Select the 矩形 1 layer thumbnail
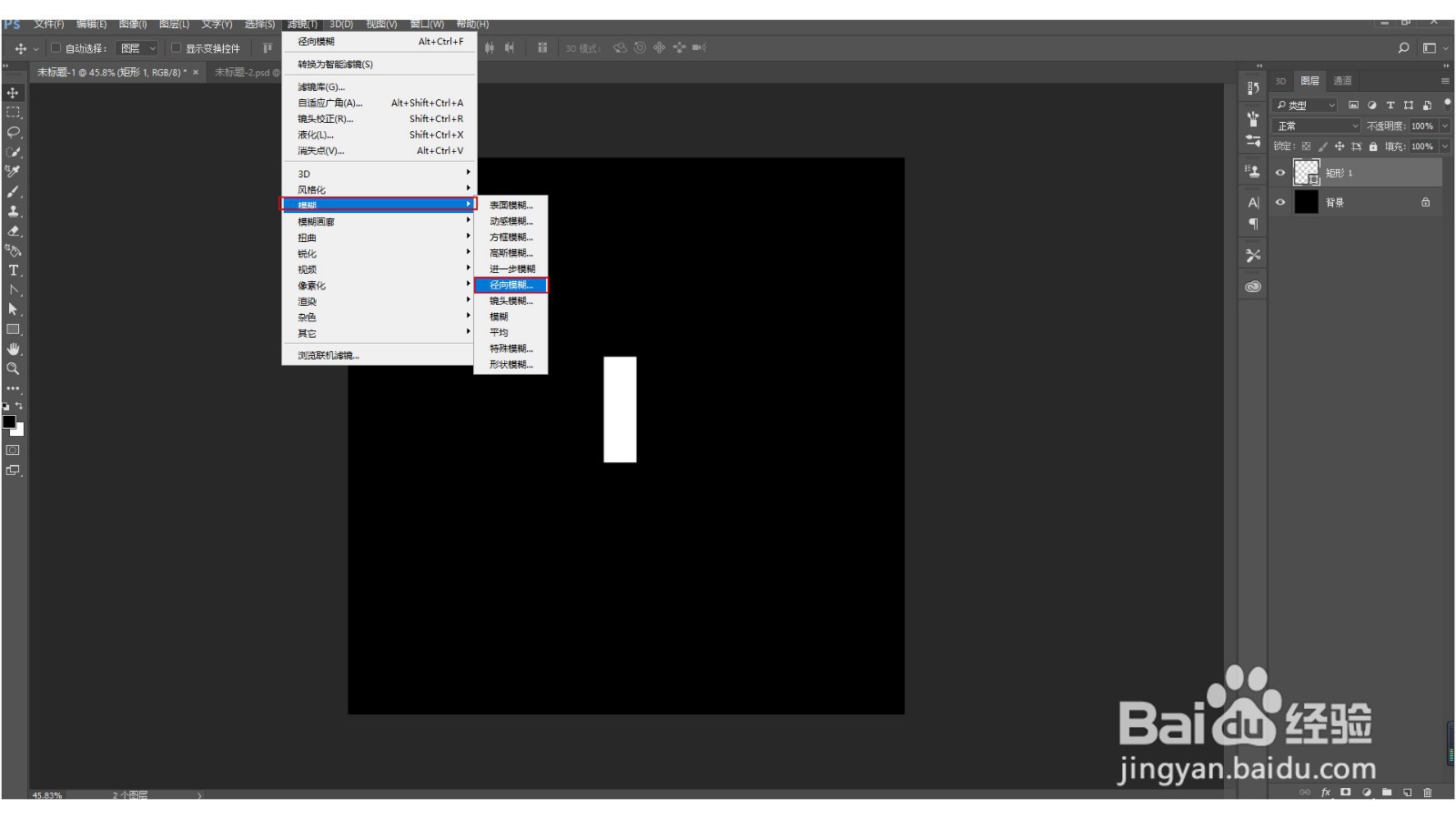1456x819 pixels. (1306, 172)
